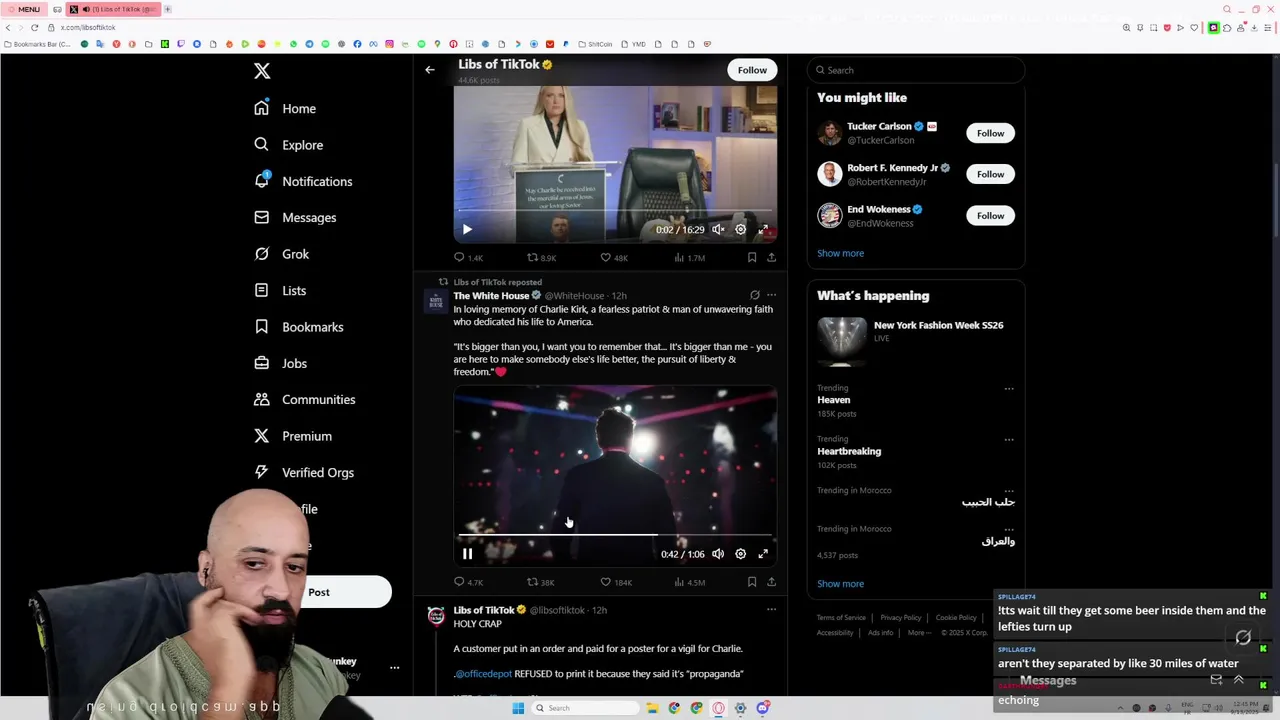Unmute the top video
Screen dimensions: 1280x720
coord(718,229)
